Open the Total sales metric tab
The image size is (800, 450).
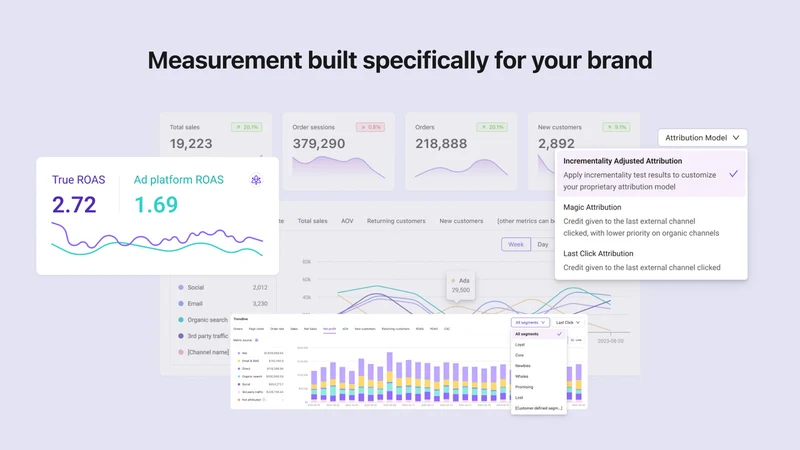(312, 221)
